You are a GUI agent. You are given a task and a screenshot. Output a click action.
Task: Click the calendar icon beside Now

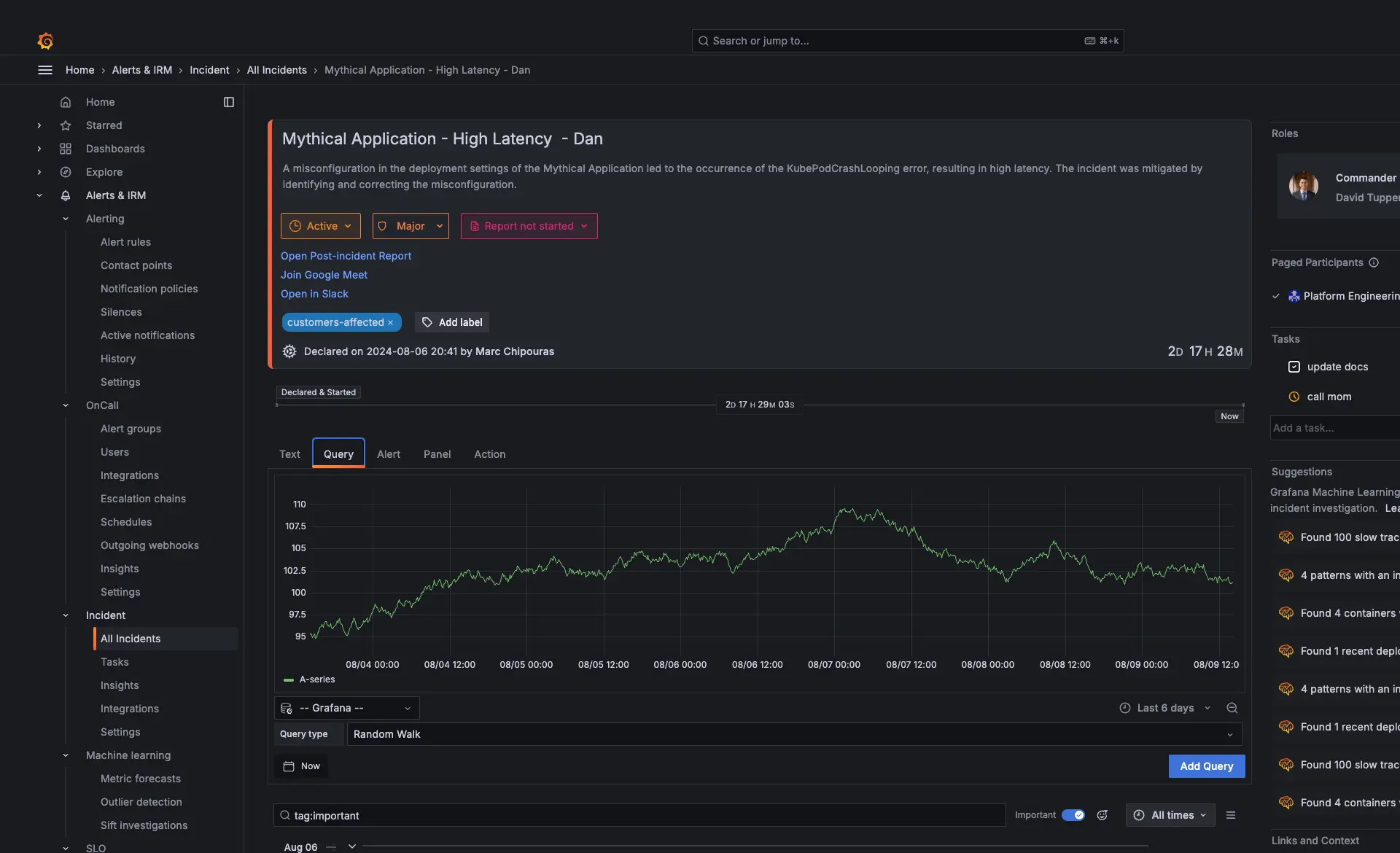point(289,766)
